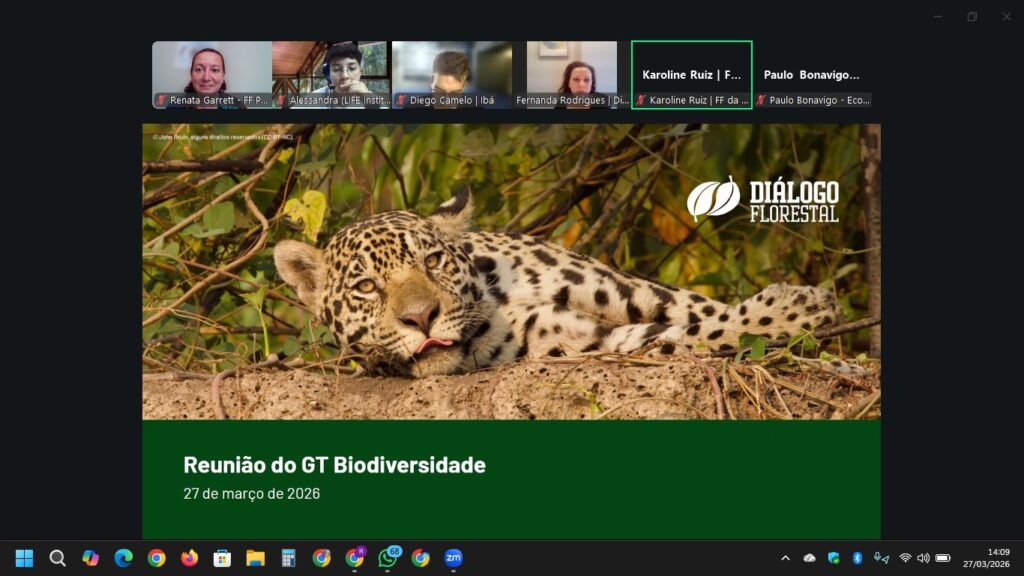The height and width of the screenshot is (576, 1024).
Task: Open the Calculator app icon
Action: 288,558
